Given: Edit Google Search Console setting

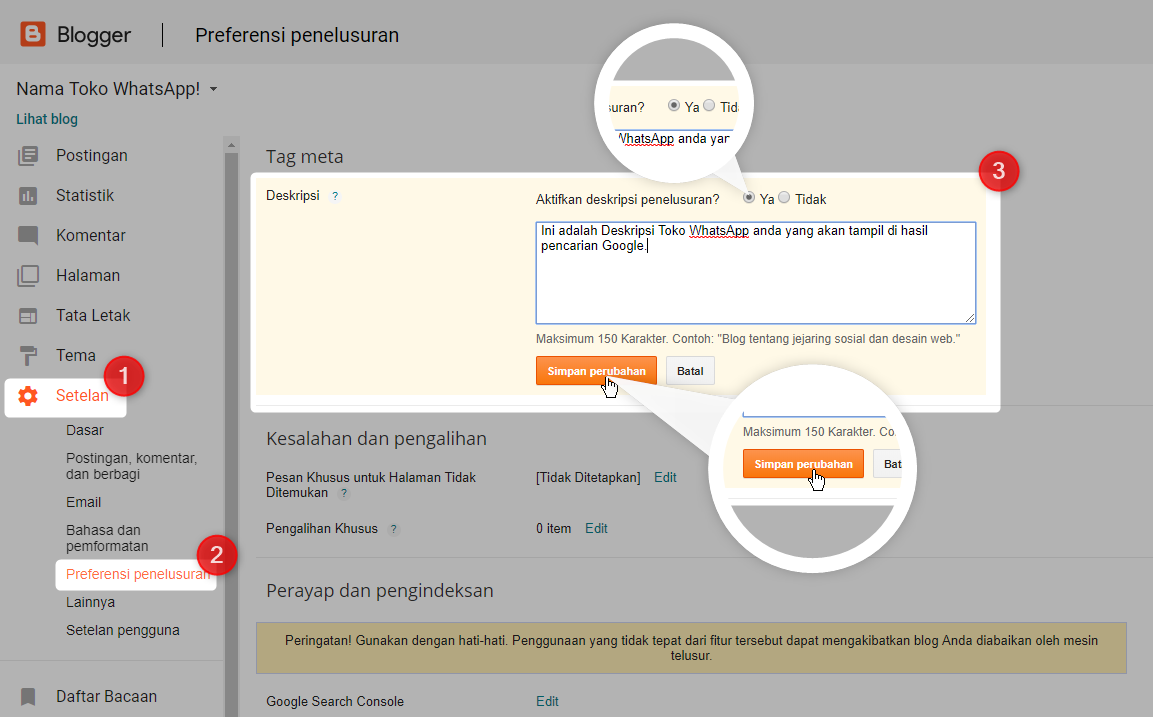Looking at the screenshot, I should point(547,702).
